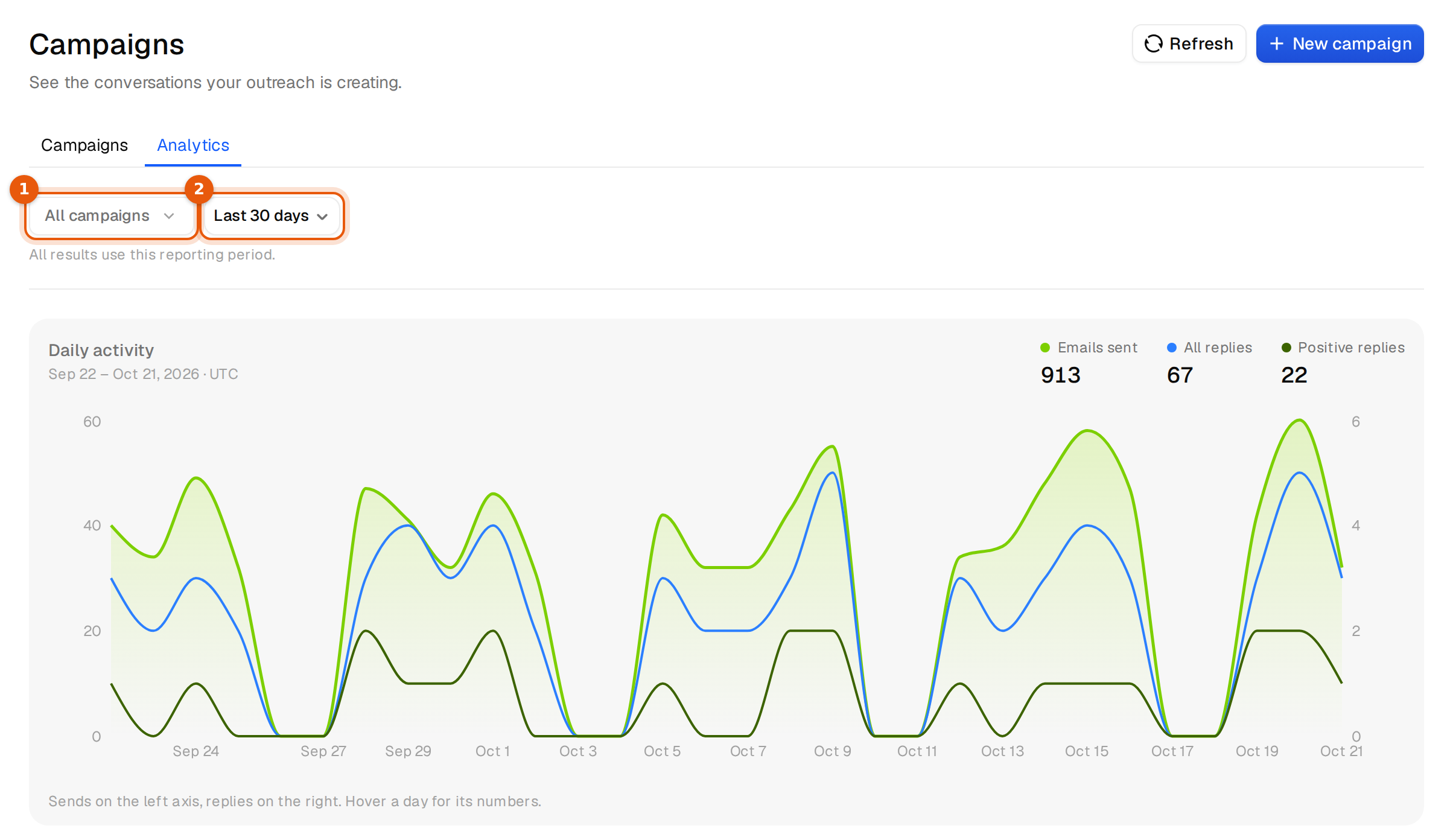Click the plus icon in New campaign

tap(1276, 43)
